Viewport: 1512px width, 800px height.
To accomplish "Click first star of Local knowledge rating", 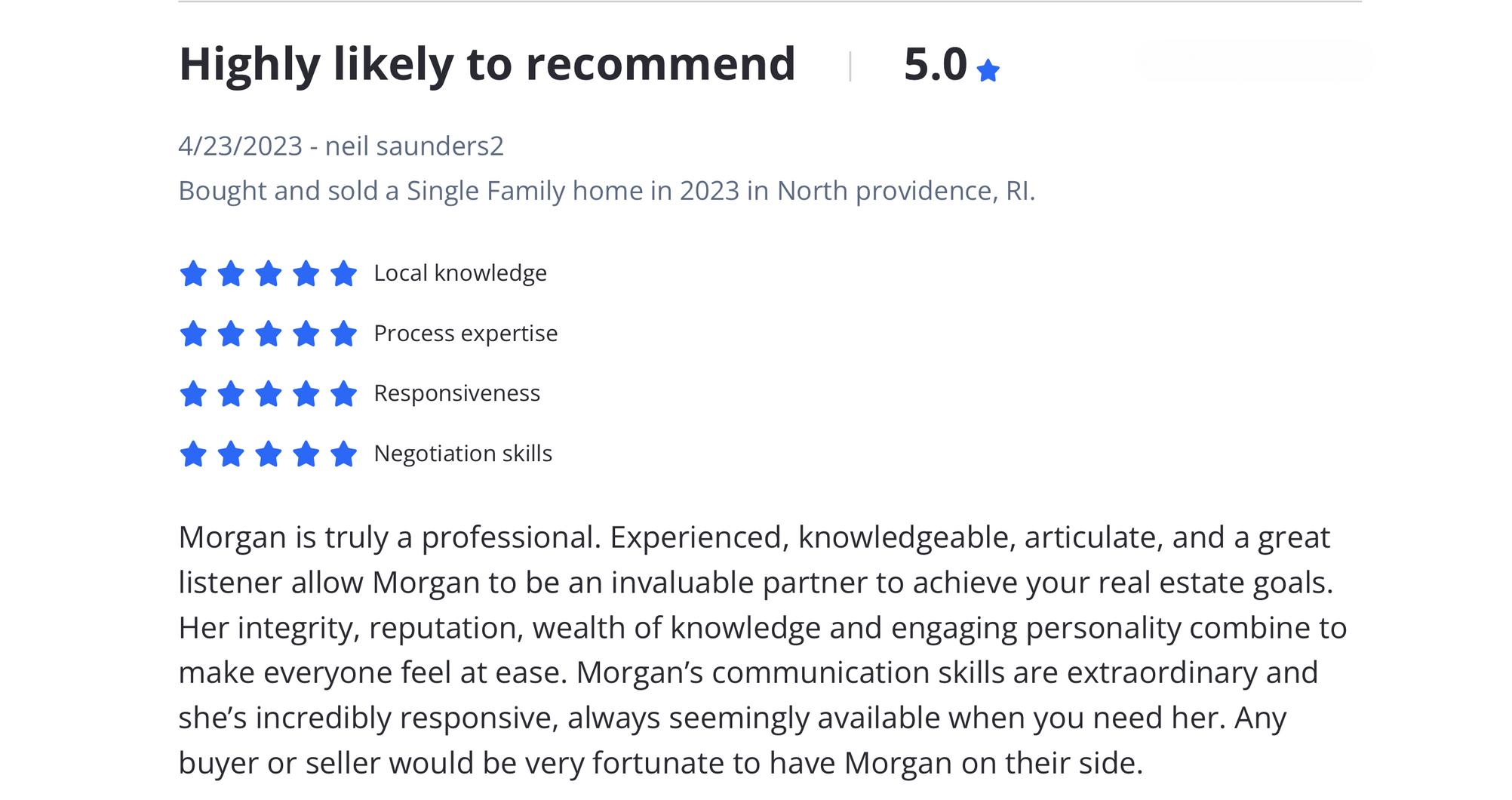I will (x=193, y=273).
